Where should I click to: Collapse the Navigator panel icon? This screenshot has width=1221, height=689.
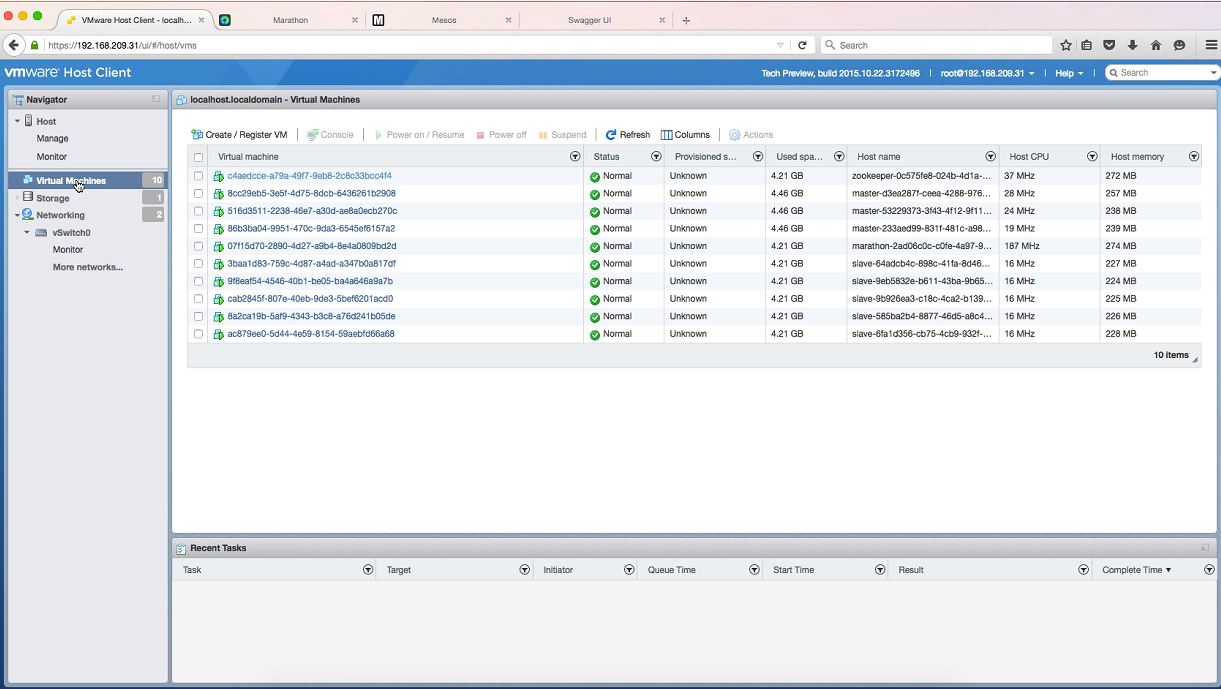click(156, 100)
